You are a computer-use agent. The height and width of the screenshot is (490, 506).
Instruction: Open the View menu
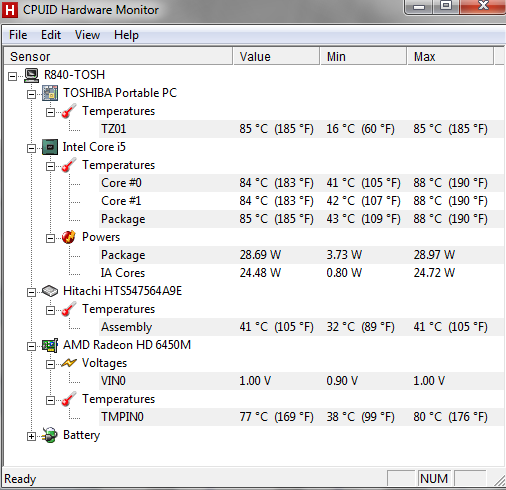87,35
